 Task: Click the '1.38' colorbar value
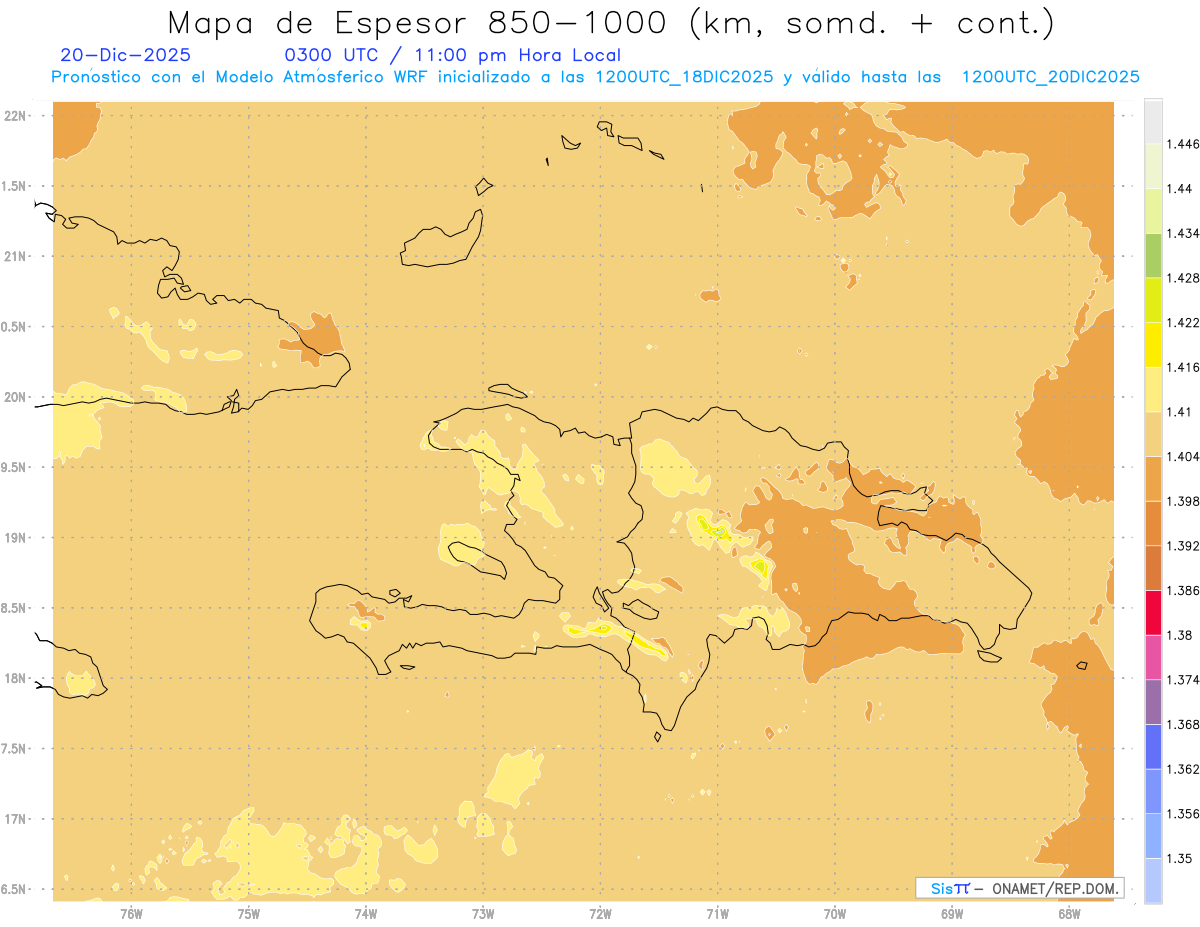pyautogui.click(x=1179, y=635)
